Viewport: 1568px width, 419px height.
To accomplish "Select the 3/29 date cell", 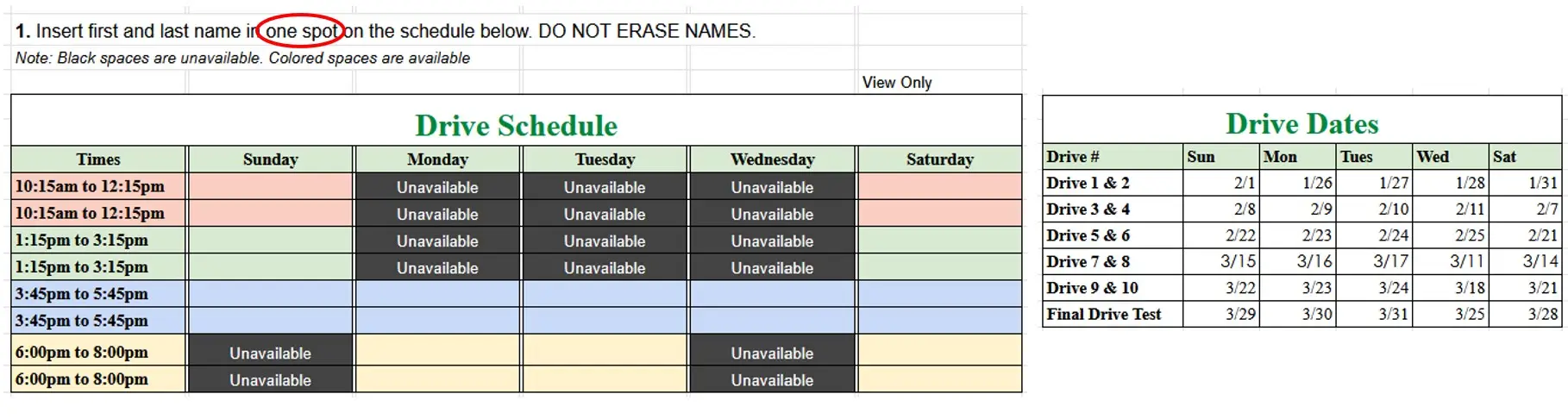I will pos(1240,315).
